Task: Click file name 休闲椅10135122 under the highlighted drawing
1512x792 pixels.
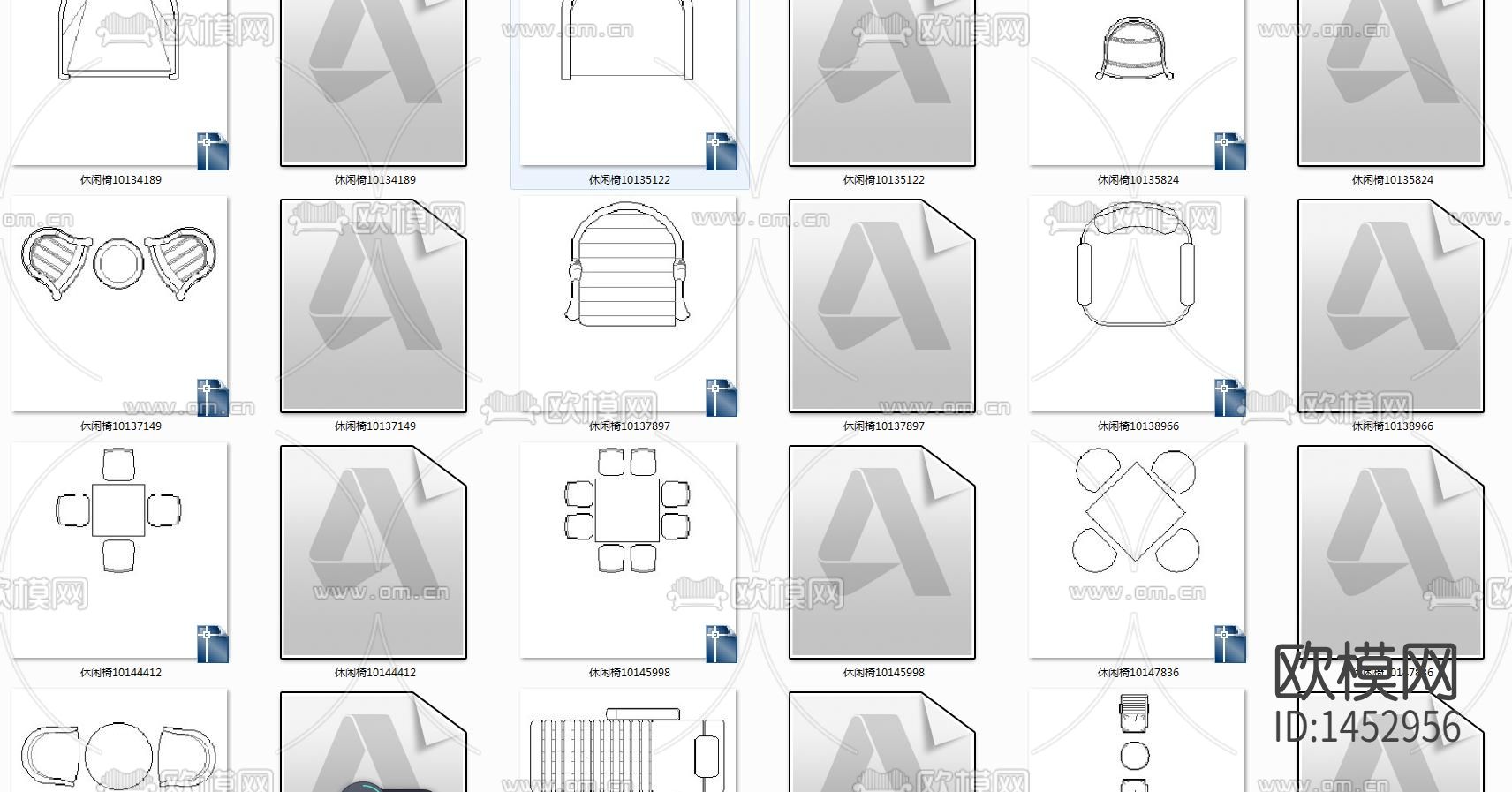Action: click(x=630, y=180)
